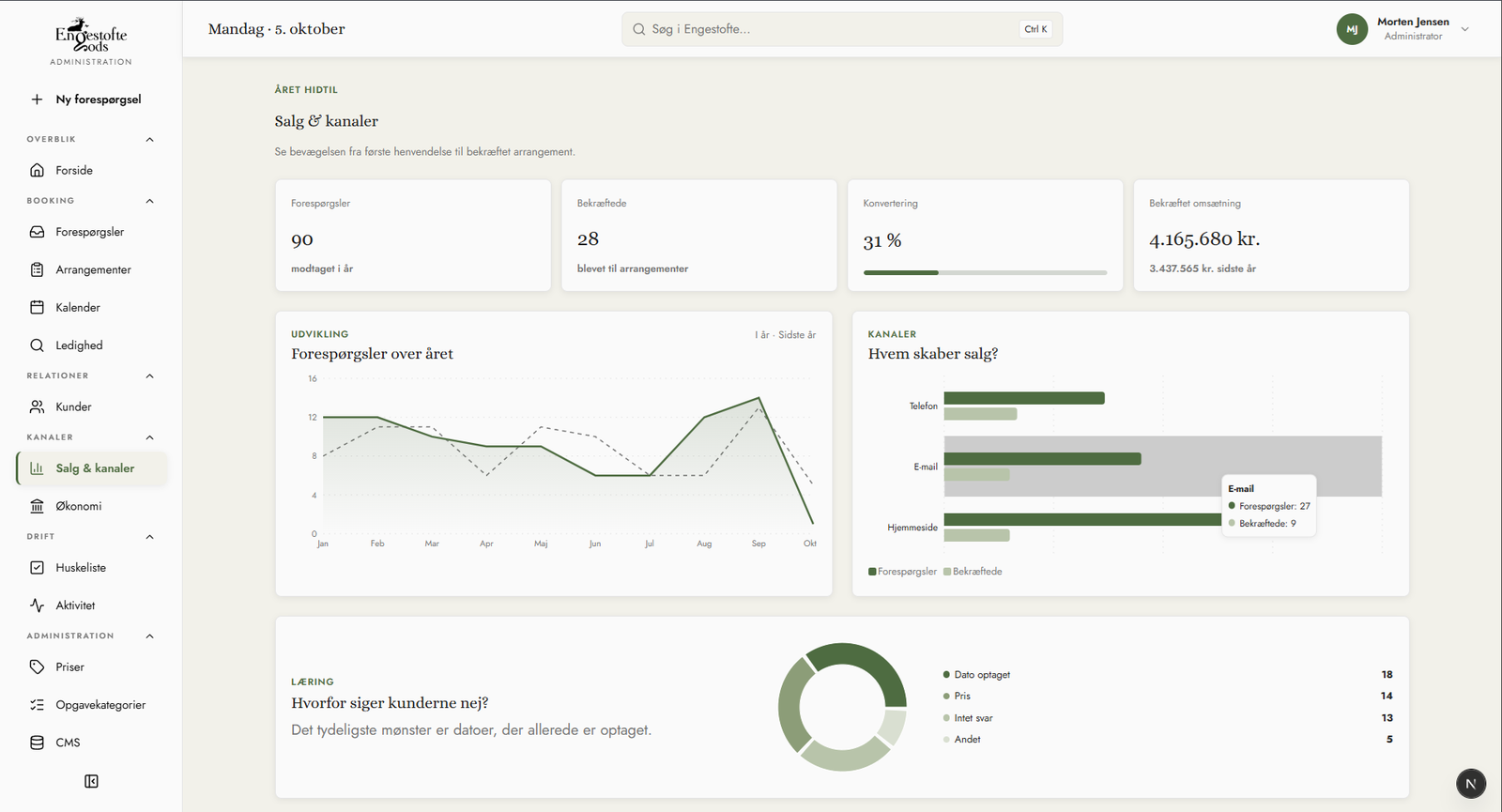Click the Forespørgsler inbox icon

pyautogui.click(x=37, y=232)
